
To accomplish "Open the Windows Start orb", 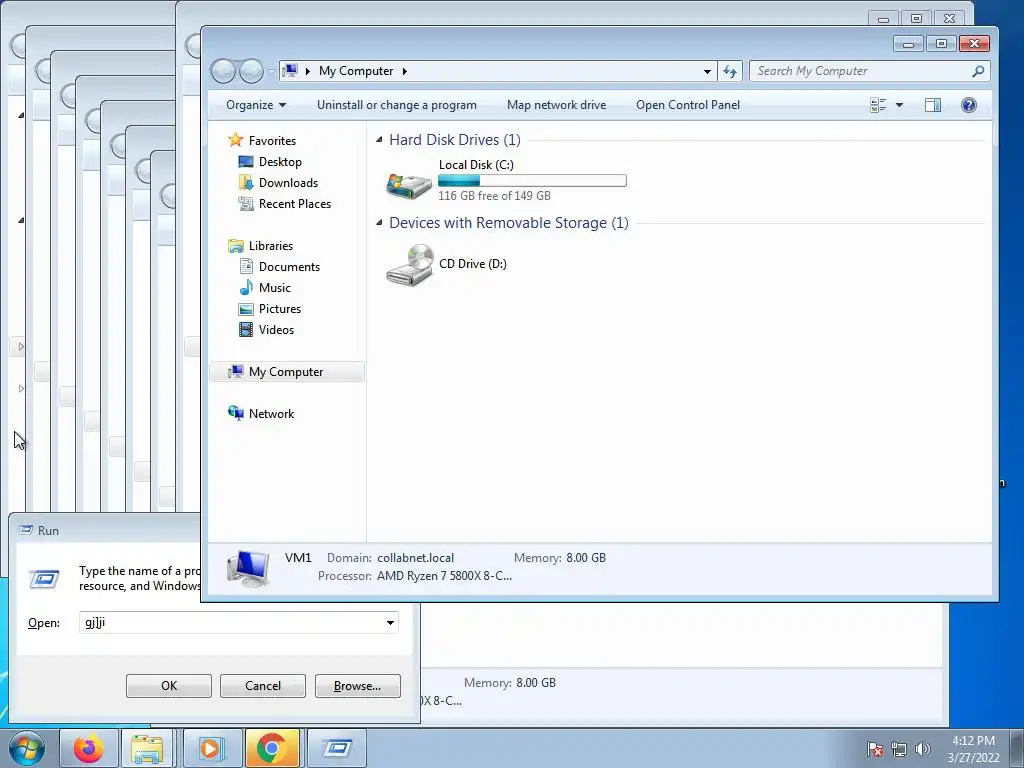I will 27,748.
